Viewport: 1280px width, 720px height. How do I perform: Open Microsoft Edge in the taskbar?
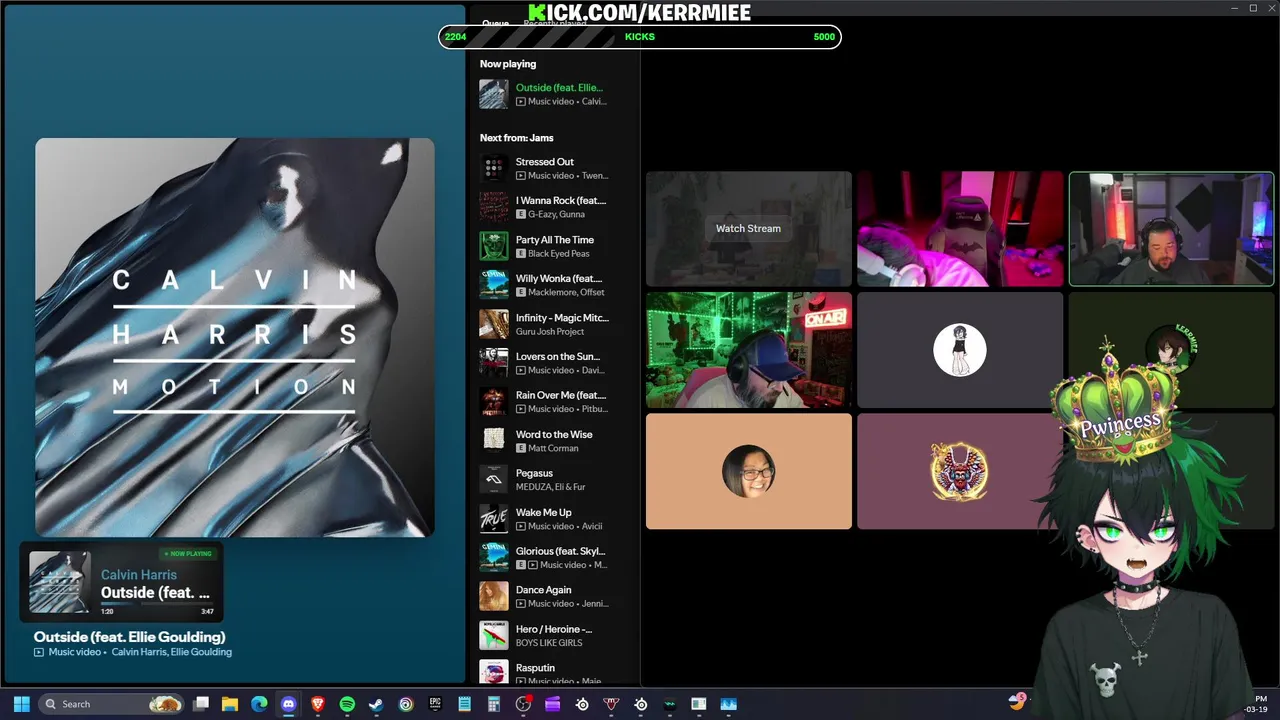click(x=259, y=704)
